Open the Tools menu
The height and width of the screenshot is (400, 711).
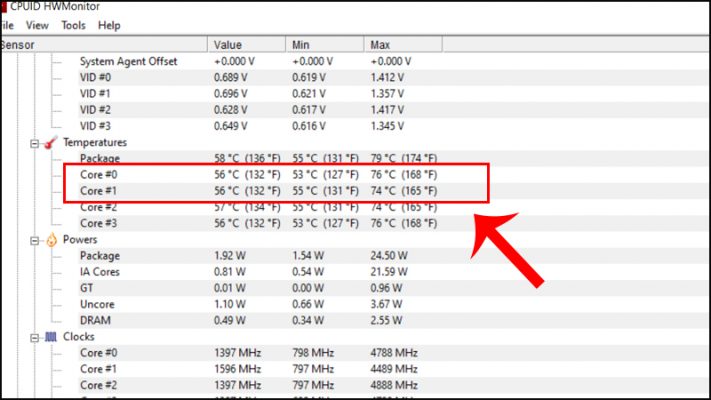(x=73, y=25)
